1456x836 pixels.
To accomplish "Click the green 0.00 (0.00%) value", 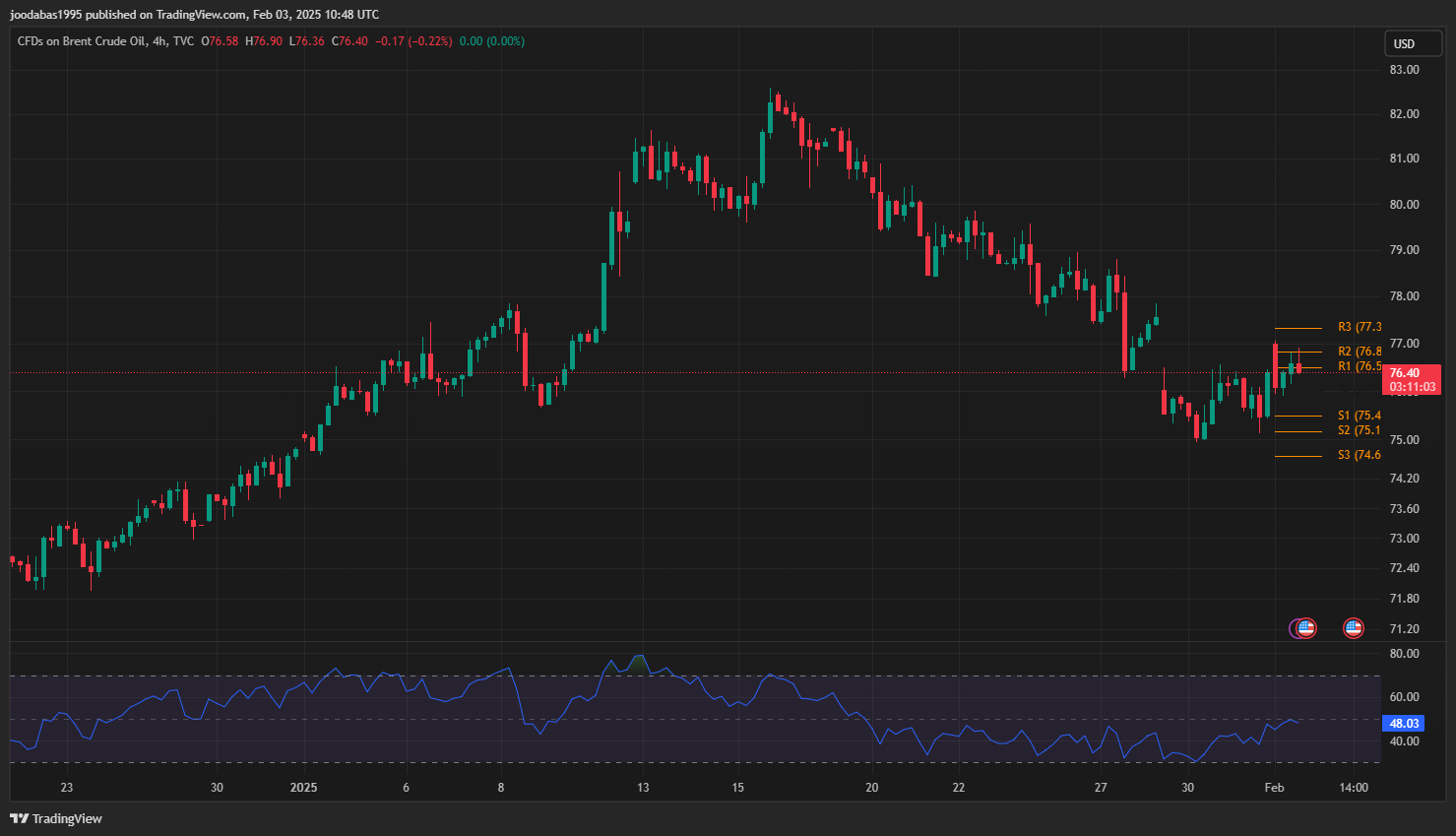I will click(492, 41).
